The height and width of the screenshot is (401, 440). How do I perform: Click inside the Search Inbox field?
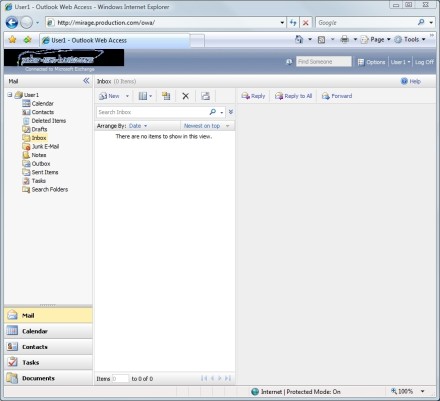[x=153, y=112]
